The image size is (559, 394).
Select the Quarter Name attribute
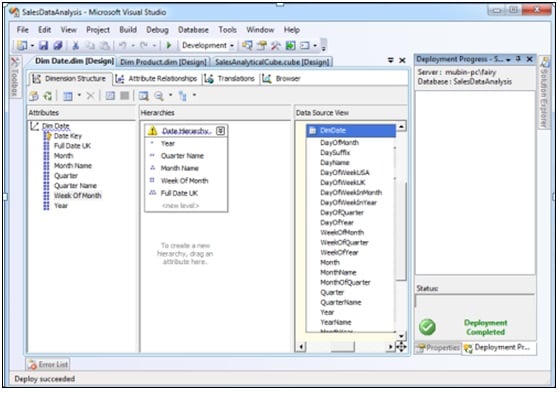tap(75, 185)
